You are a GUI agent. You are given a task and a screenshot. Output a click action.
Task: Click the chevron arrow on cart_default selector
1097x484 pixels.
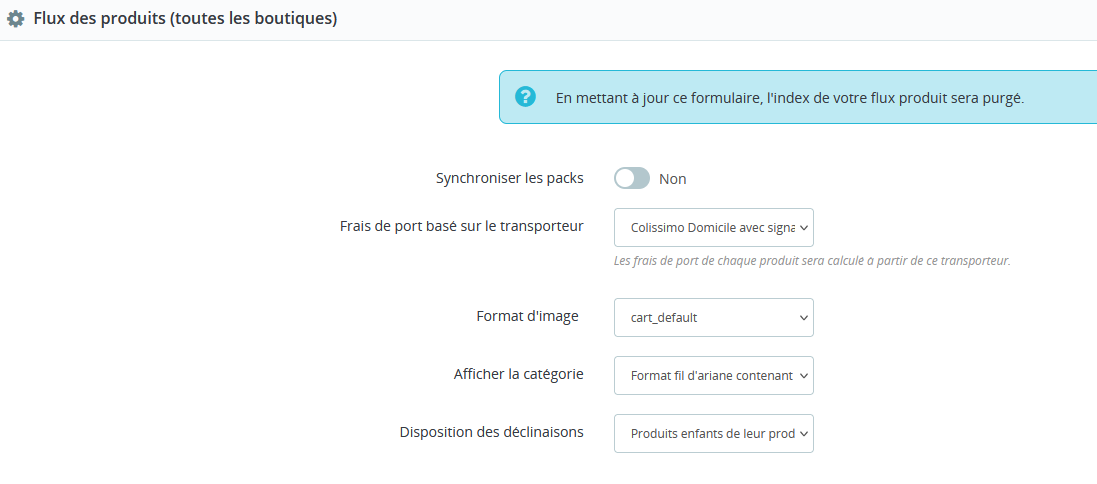click(x=803, y=318)
